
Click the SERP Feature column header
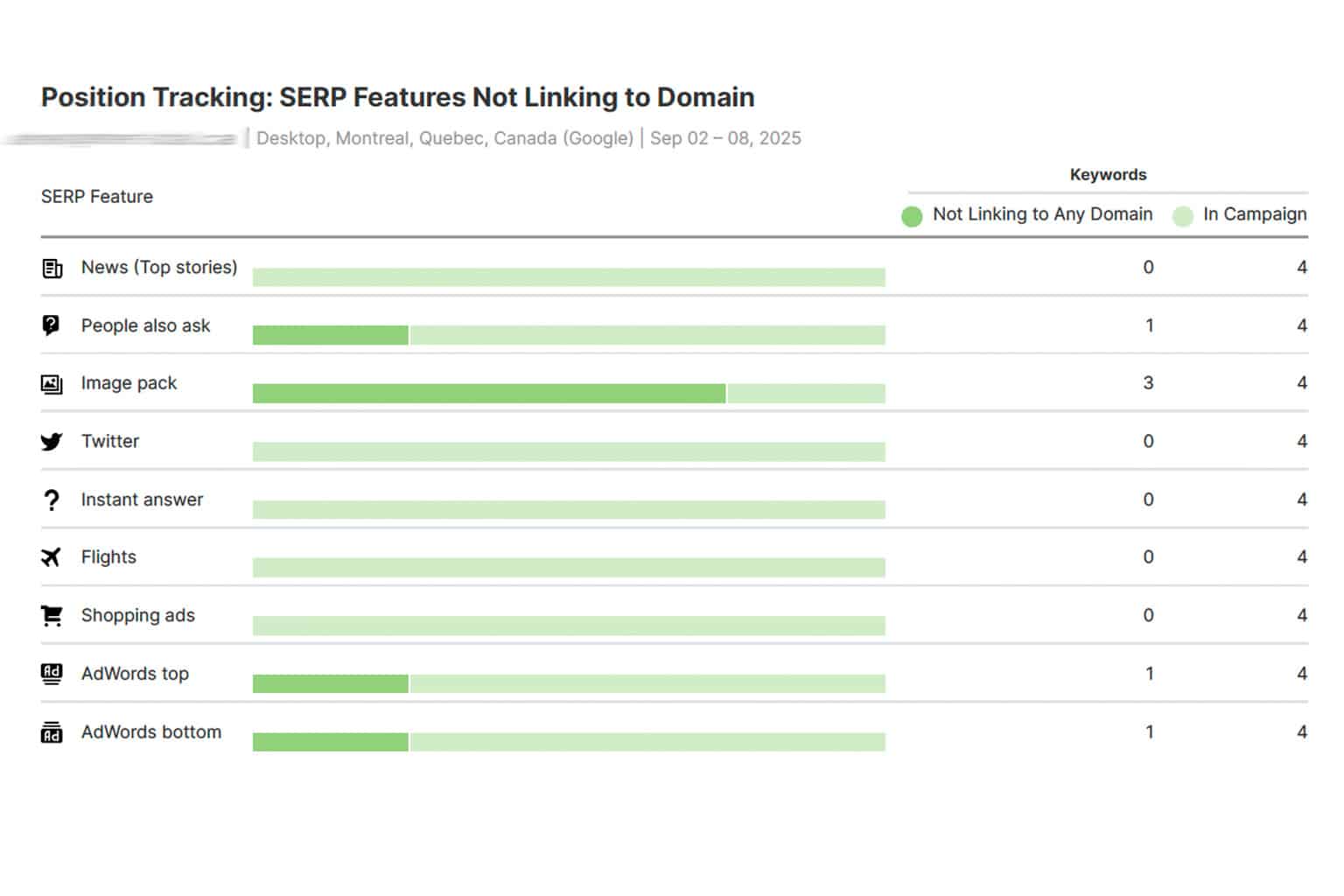coord(97,197)
